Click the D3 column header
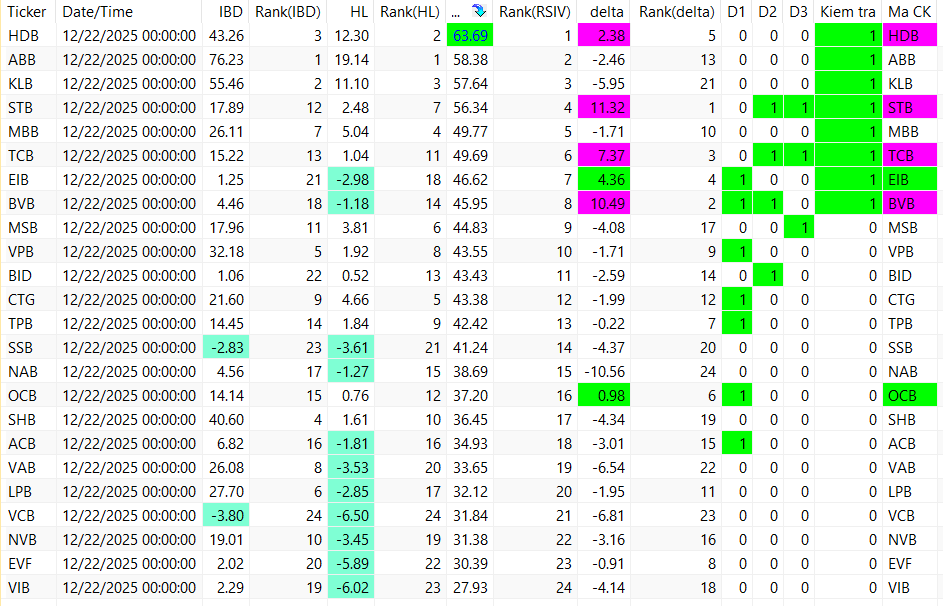 (799, 11)
